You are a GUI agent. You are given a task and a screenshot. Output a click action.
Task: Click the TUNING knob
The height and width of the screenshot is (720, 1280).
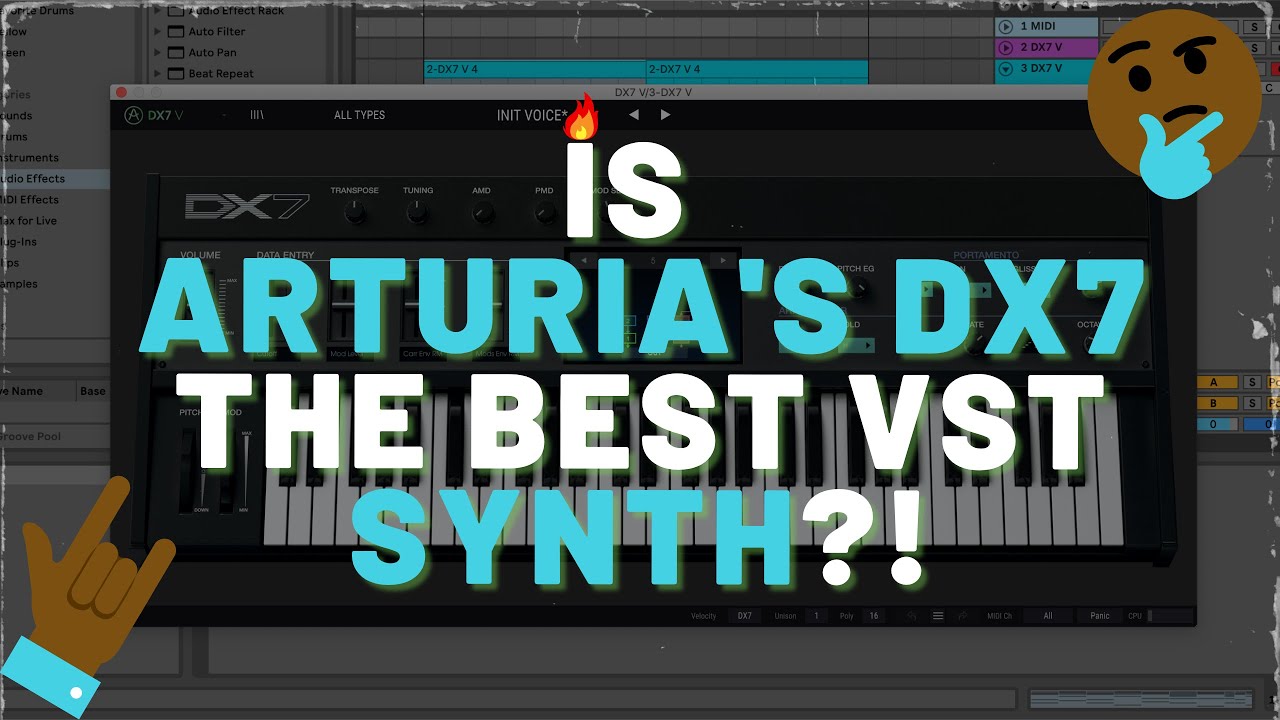[x=418, y=212]
